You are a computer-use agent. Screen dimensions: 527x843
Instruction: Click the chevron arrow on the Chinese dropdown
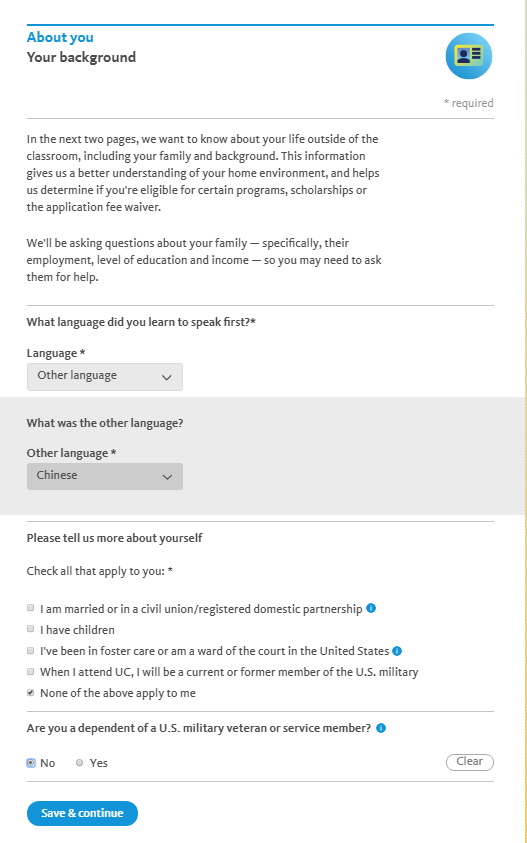point(167,477)
